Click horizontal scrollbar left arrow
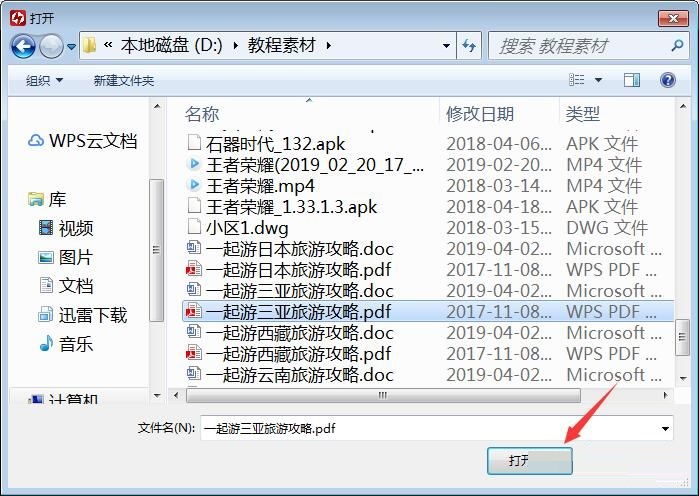This screenshot has width=699, height=496. 177,395
